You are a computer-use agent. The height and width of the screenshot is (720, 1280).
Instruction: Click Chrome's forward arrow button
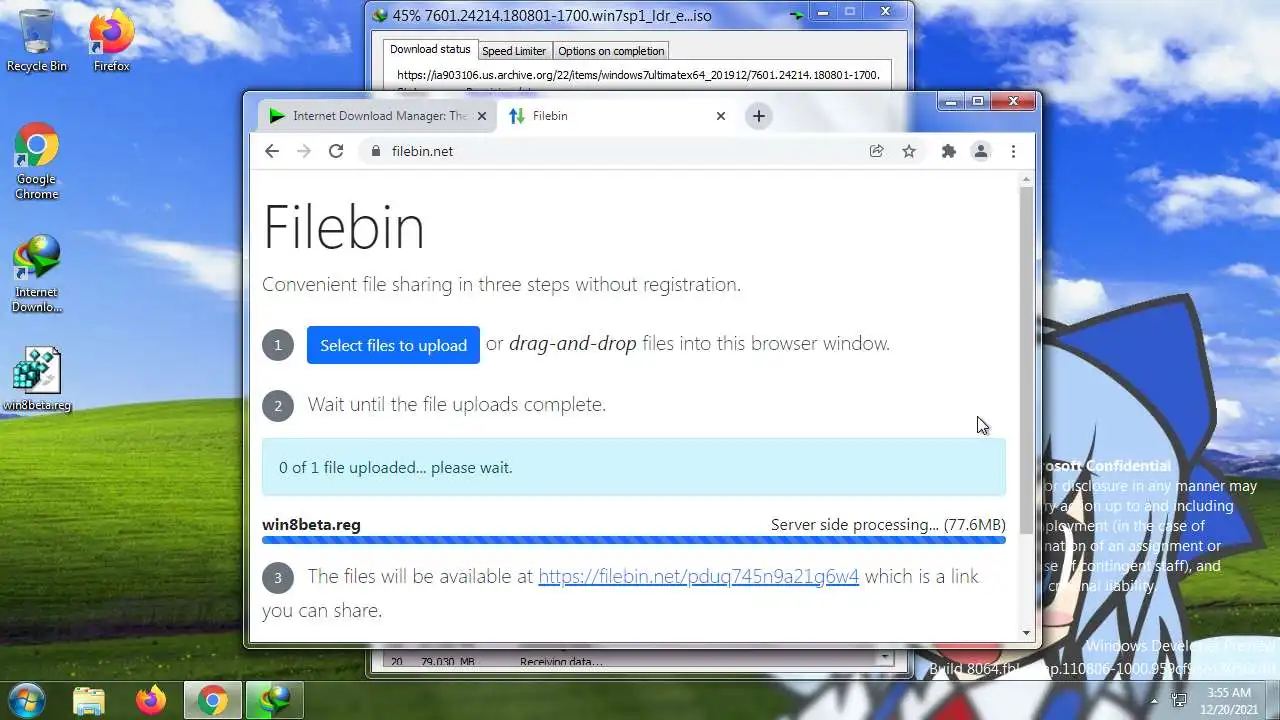tap(304, 151)
